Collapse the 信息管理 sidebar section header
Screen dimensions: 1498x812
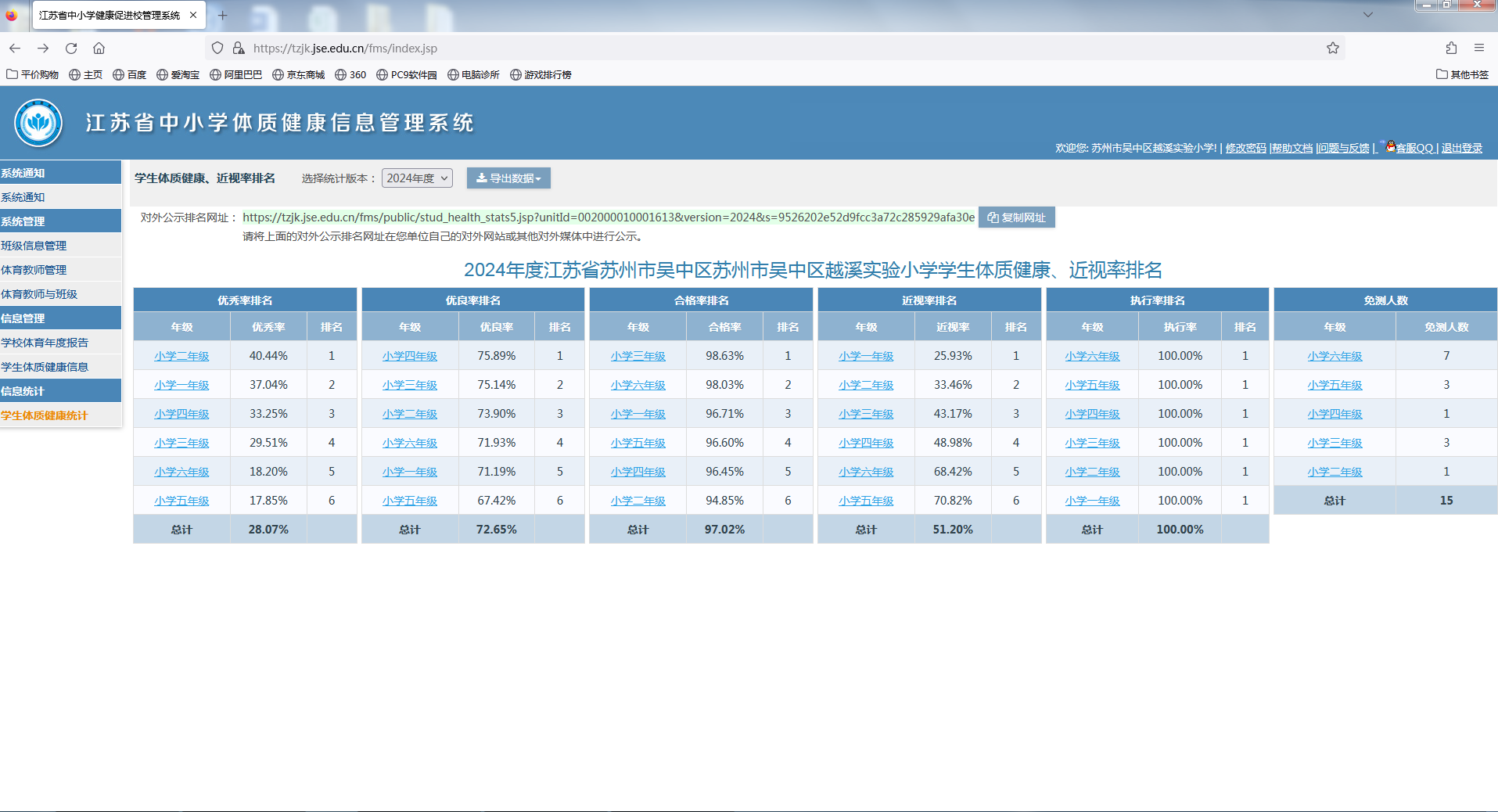click(x=60, y=318)
